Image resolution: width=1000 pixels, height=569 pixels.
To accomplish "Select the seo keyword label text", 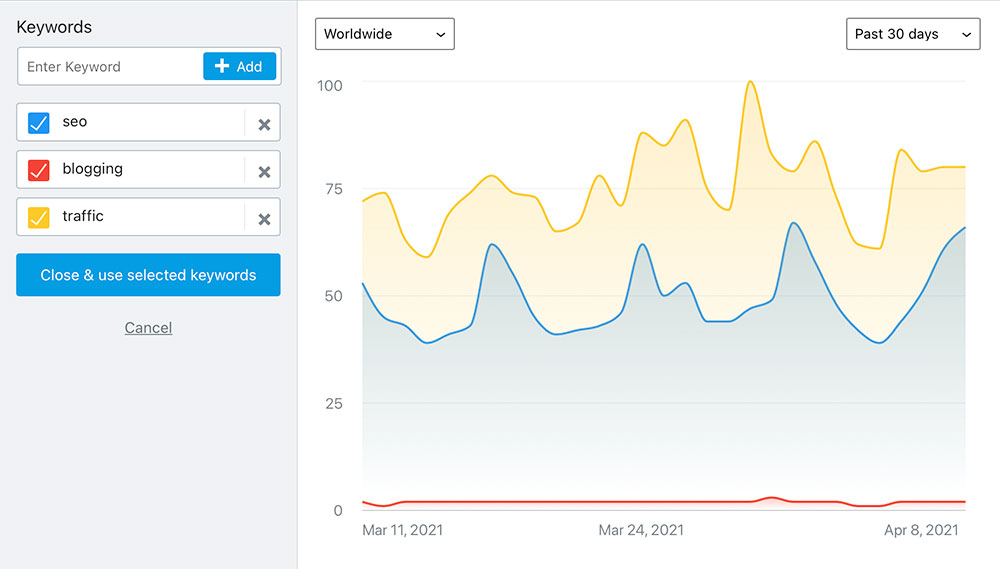I will point(75,122).
